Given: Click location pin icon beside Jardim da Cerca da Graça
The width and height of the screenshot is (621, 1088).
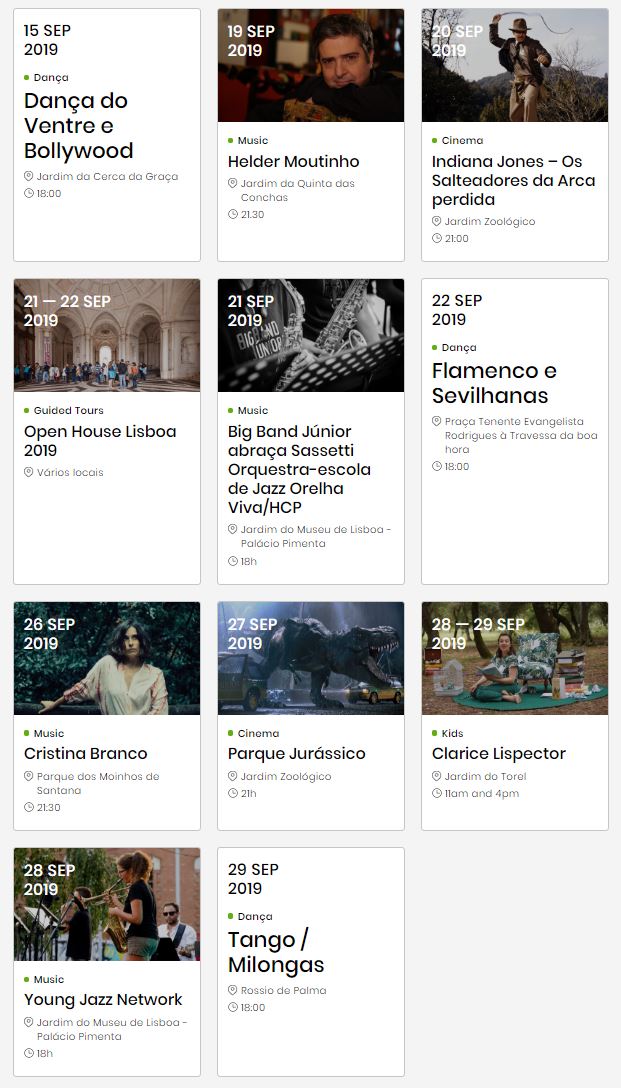Looking at the screenshot, I should pyautogui.click(x=28, y=176).
